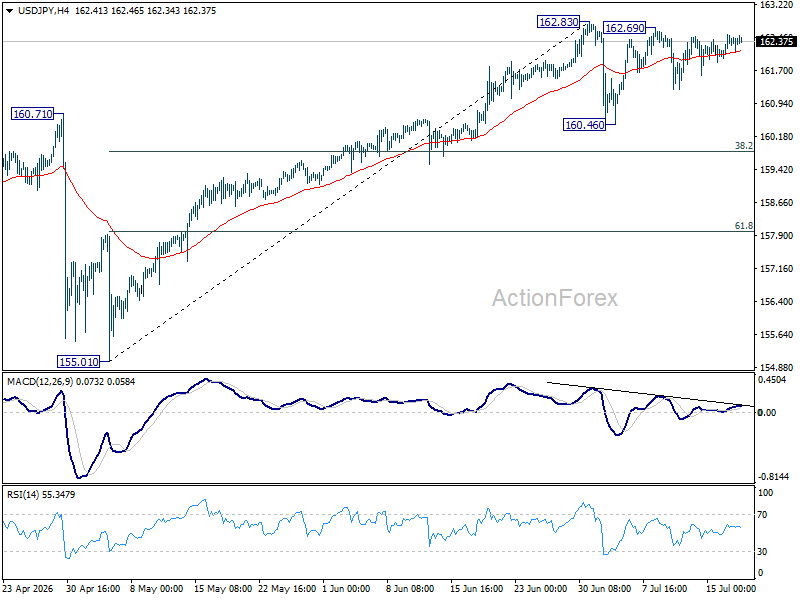Click the RSI 30 level label
The width and height of the screenshot is (800, 600).
(762, 552)
